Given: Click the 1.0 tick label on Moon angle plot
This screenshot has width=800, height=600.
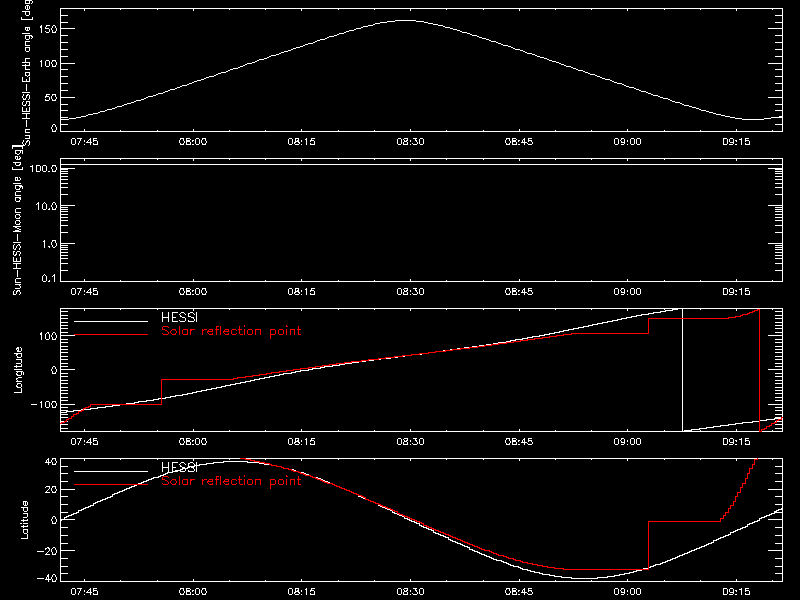Looking at the screenshot, I should [x=49, y=244].
